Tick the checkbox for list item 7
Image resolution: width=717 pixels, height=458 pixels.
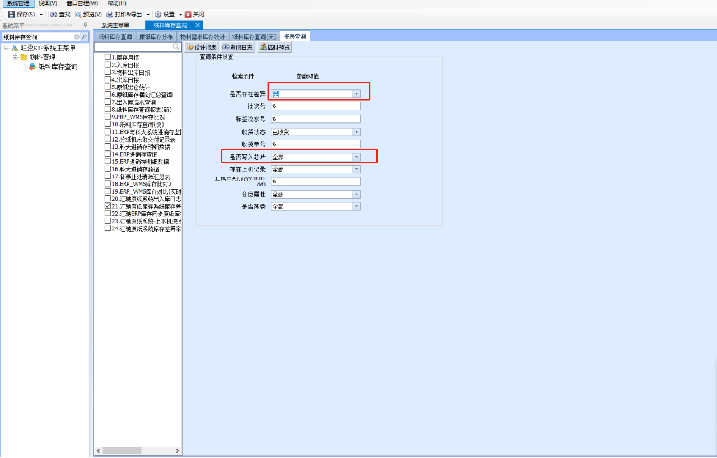108,102
